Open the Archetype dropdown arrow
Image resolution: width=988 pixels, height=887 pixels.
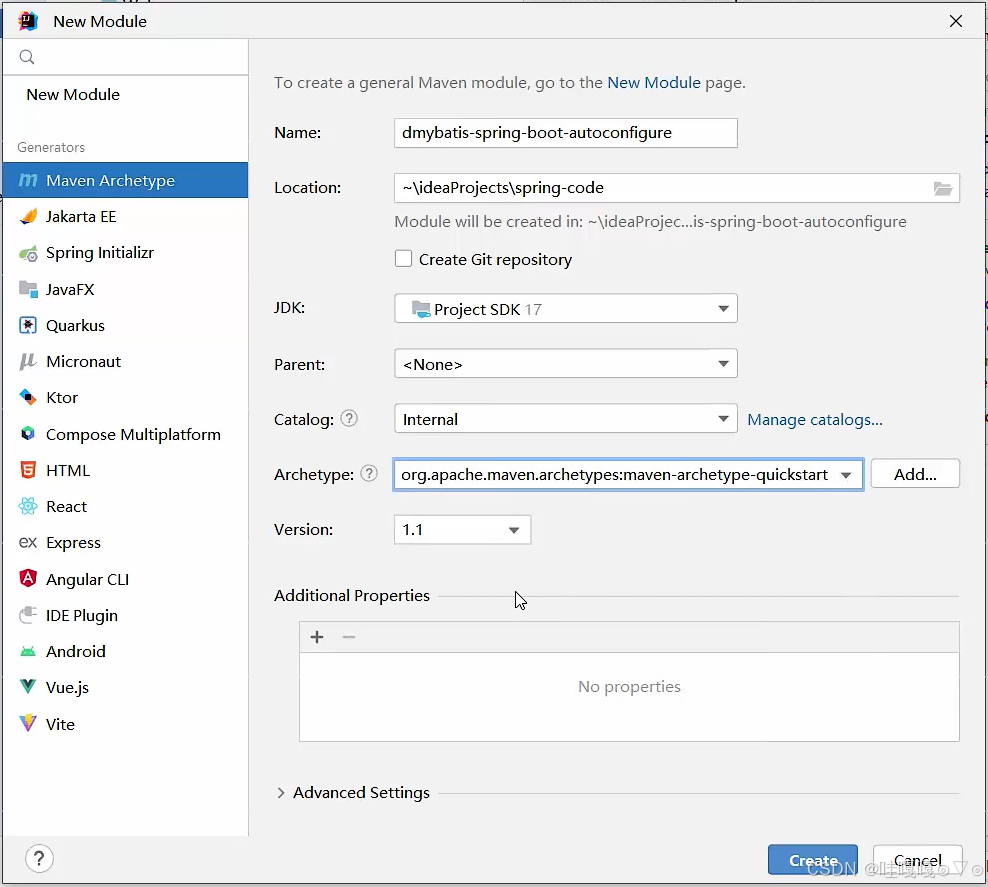[846, 475]
